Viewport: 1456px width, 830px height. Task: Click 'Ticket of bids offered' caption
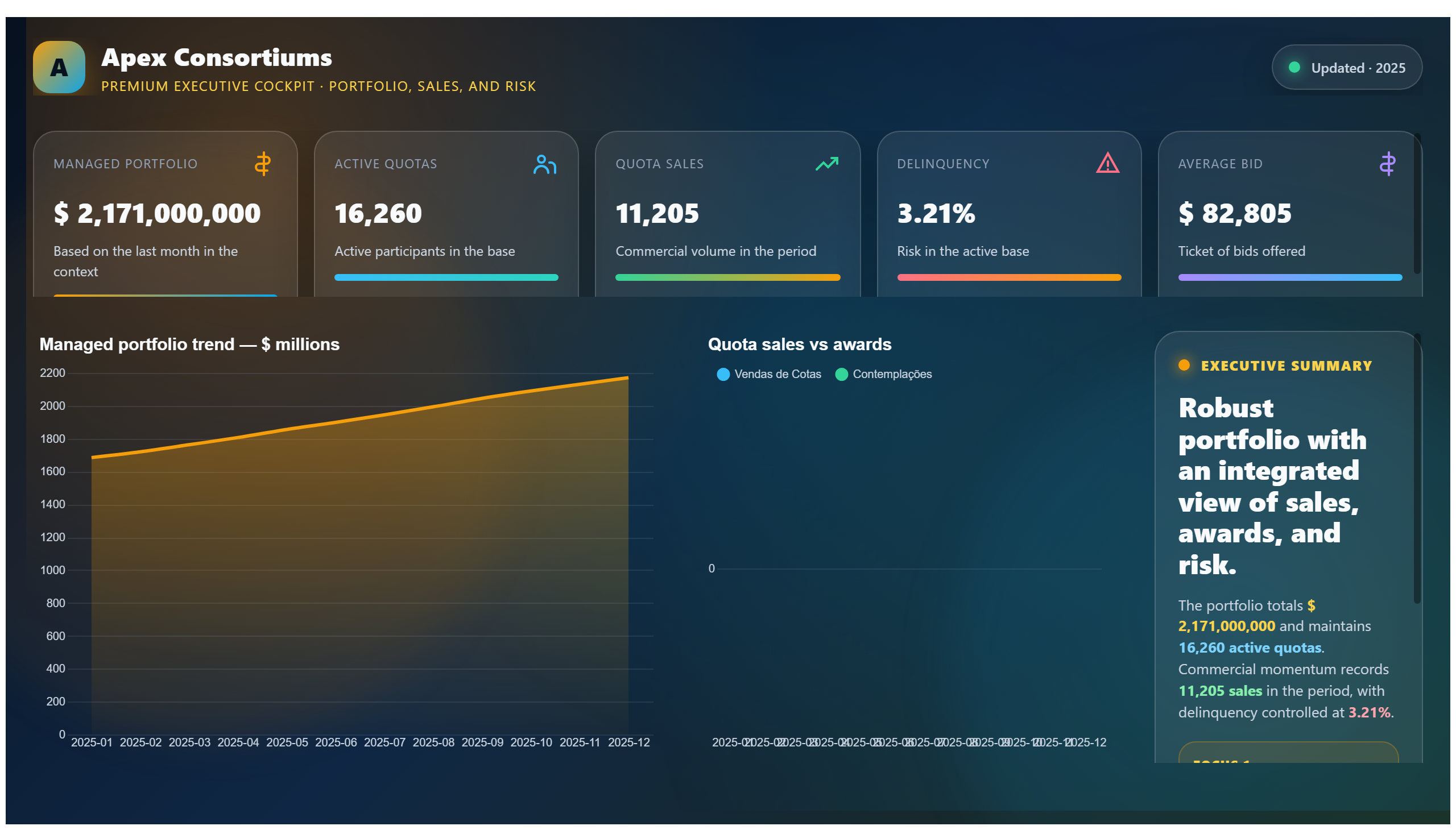click(1241, 251)
